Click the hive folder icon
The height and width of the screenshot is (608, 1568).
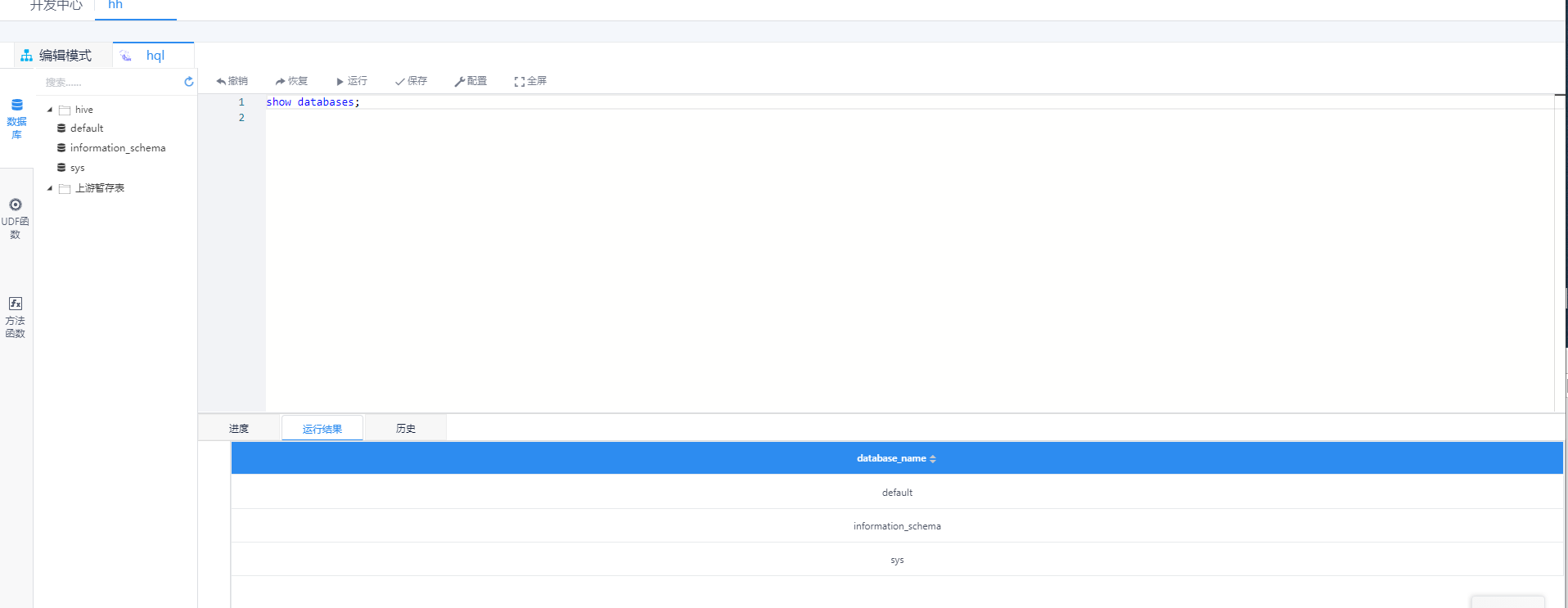click(x=65, y=110)
